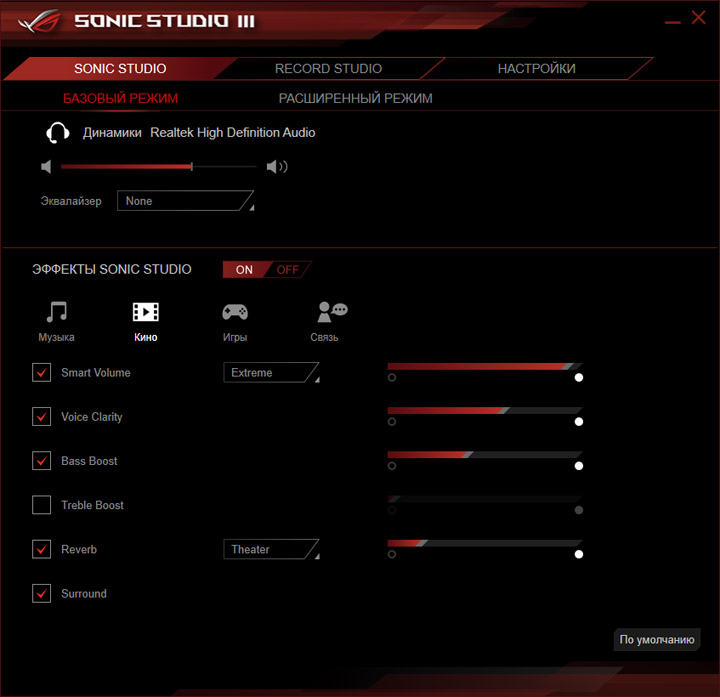The height and width of the screenshot is (697, 720).
Task: Enable the Treble Boost checkbox
Action: tap(41, 505)
